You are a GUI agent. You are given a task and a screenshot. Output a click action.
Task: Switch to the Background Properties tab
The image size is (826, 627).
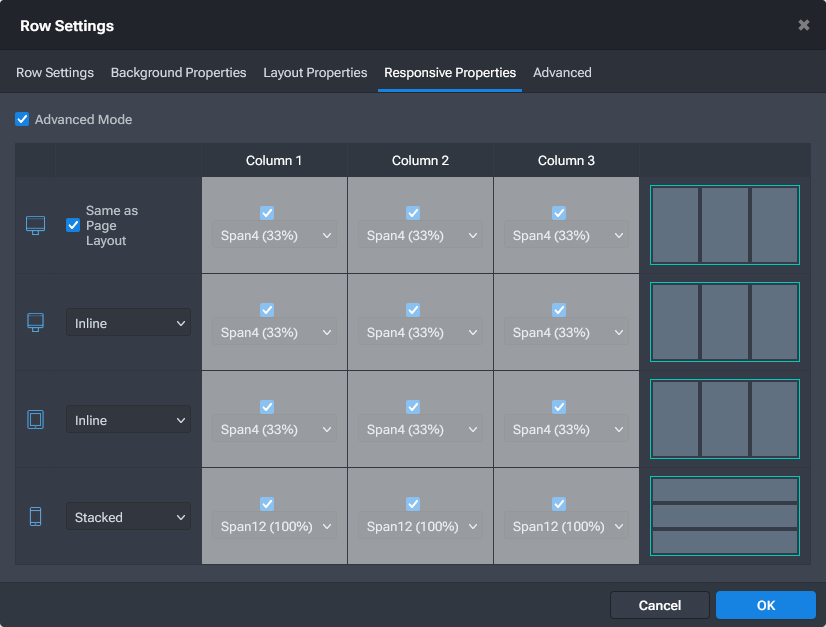pos(178,72)
